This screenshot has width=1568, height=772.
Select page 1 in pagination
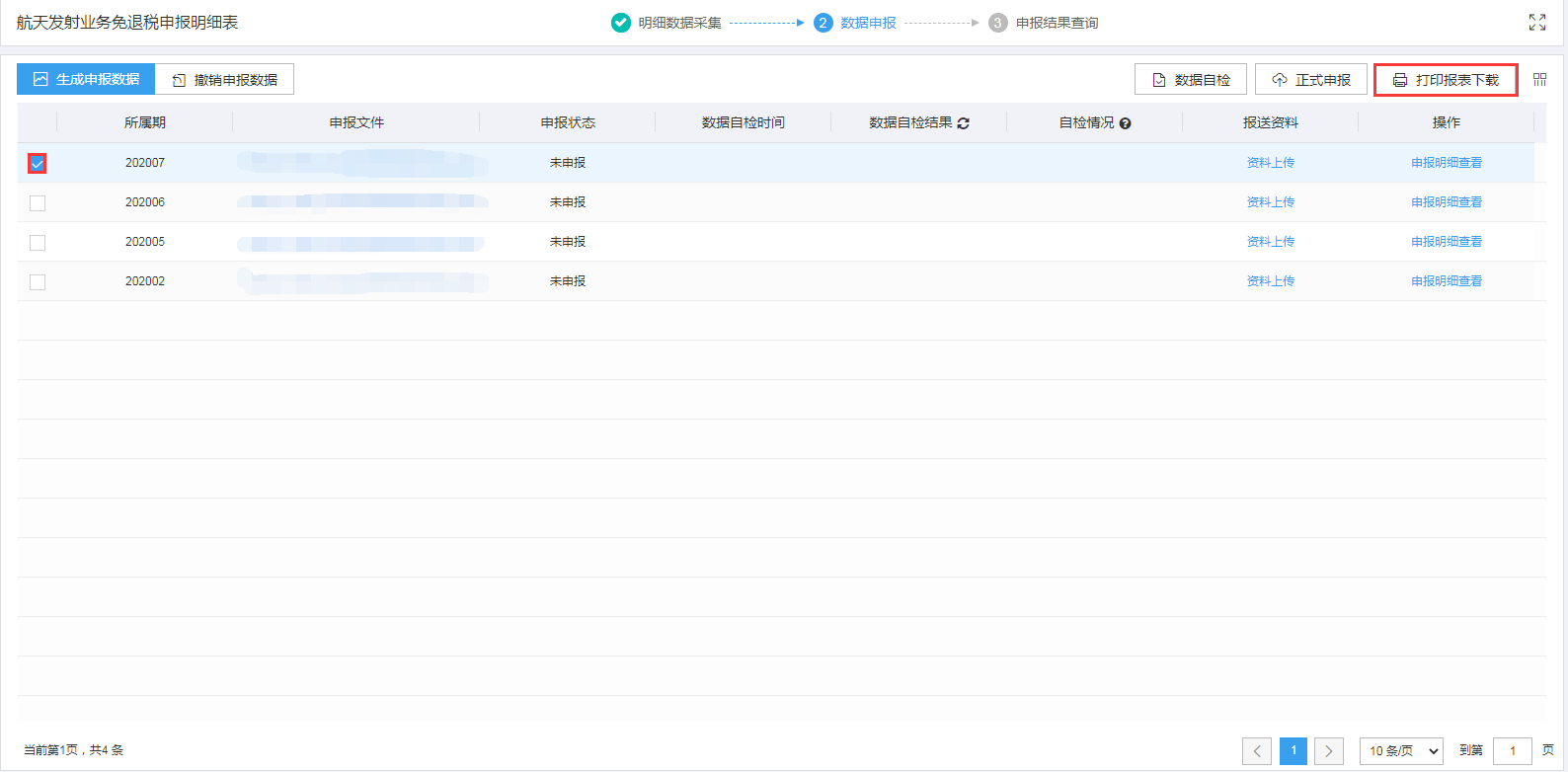click(x=1294, y=751)
